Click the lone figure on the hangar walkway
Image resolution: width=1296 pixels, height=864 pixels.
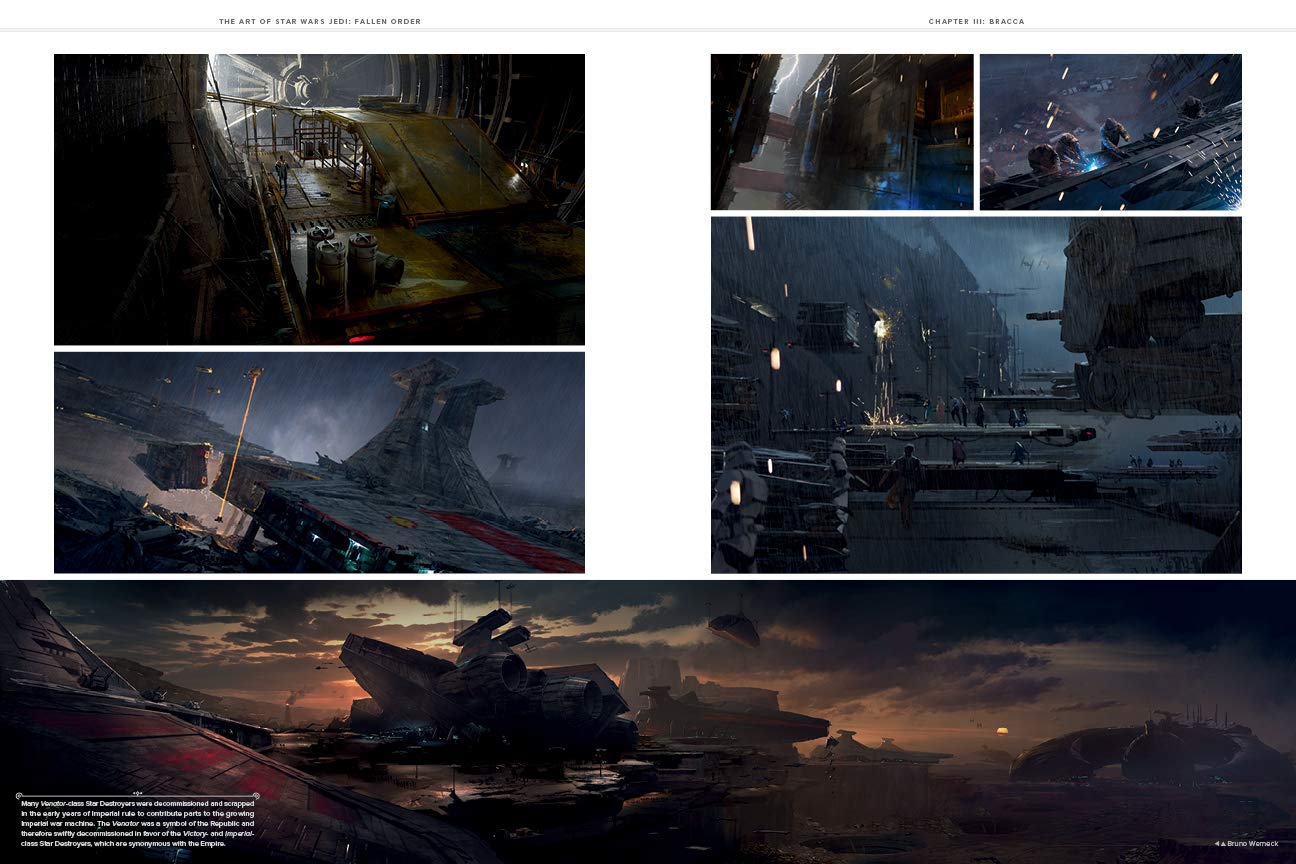(x=283, y=174)
